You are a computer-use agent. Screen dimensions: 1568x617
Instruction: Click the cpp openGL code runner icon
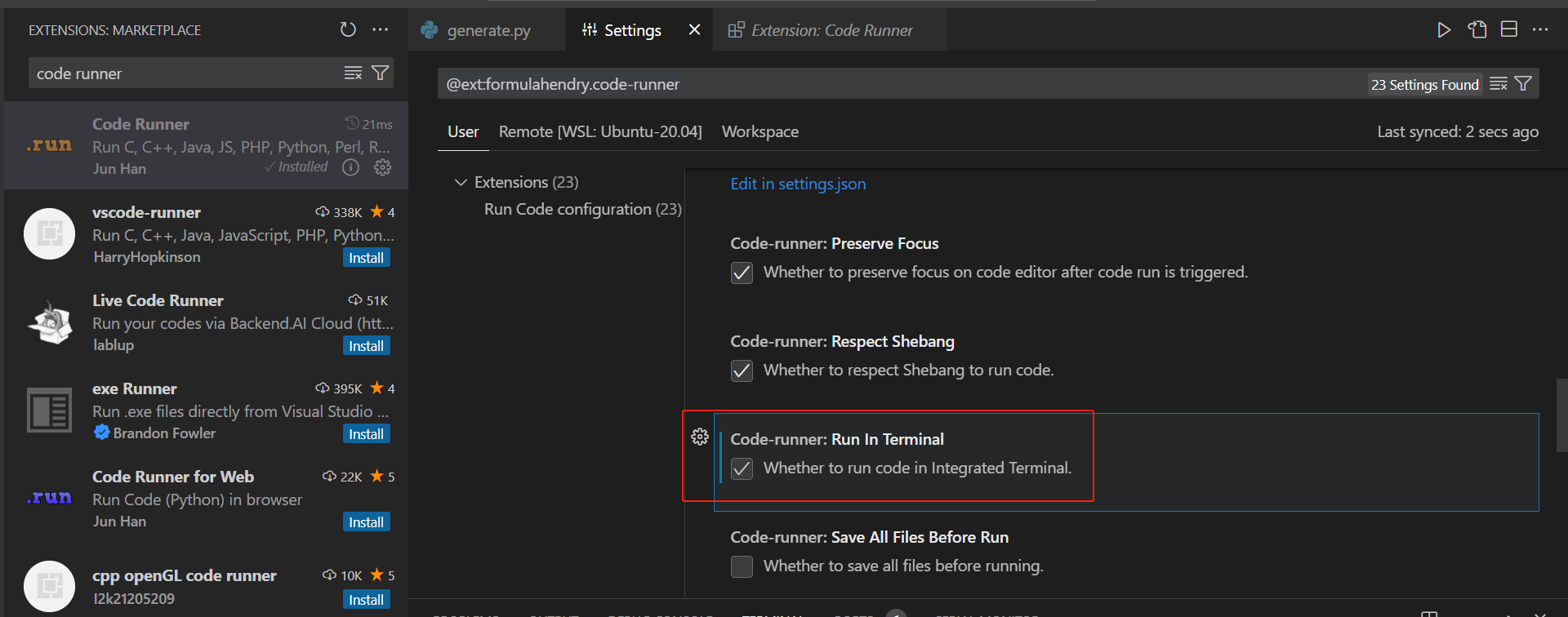(x=49, y=586)
